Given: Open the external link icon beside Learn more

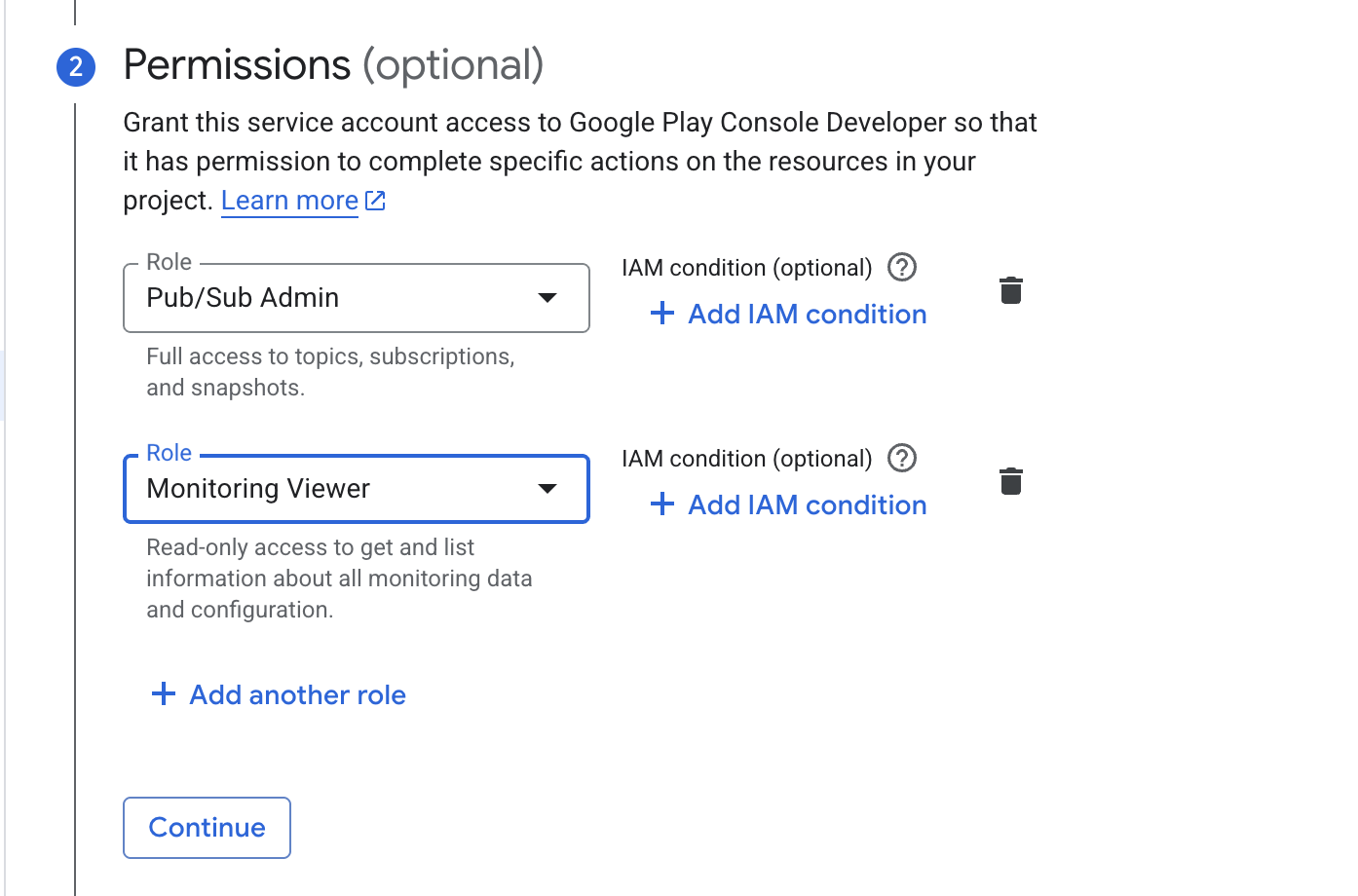Looking at the screenshot, I should [x=375, y=201].
